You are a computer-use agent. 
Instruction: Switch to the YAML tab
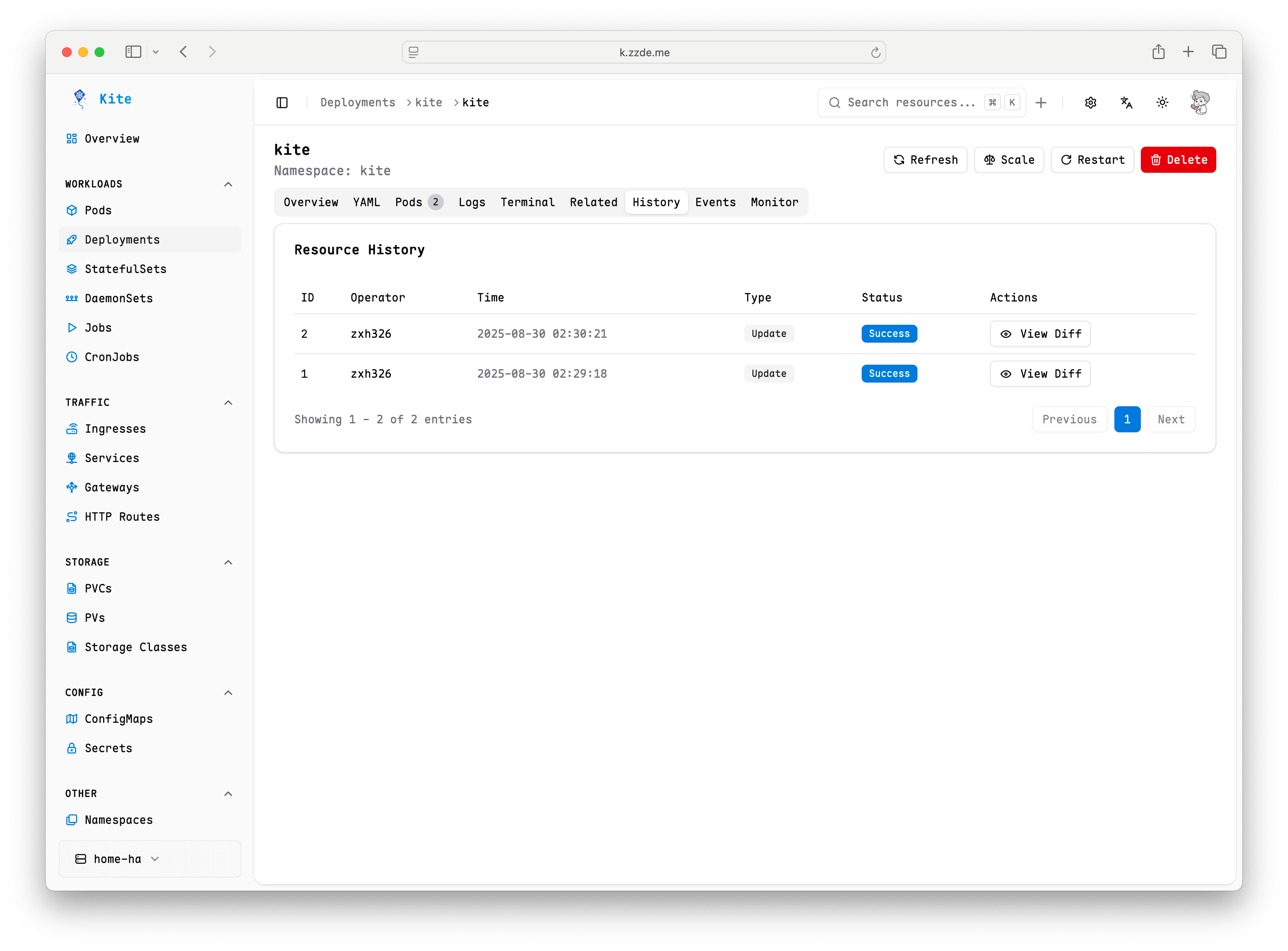tap(366, 202)
